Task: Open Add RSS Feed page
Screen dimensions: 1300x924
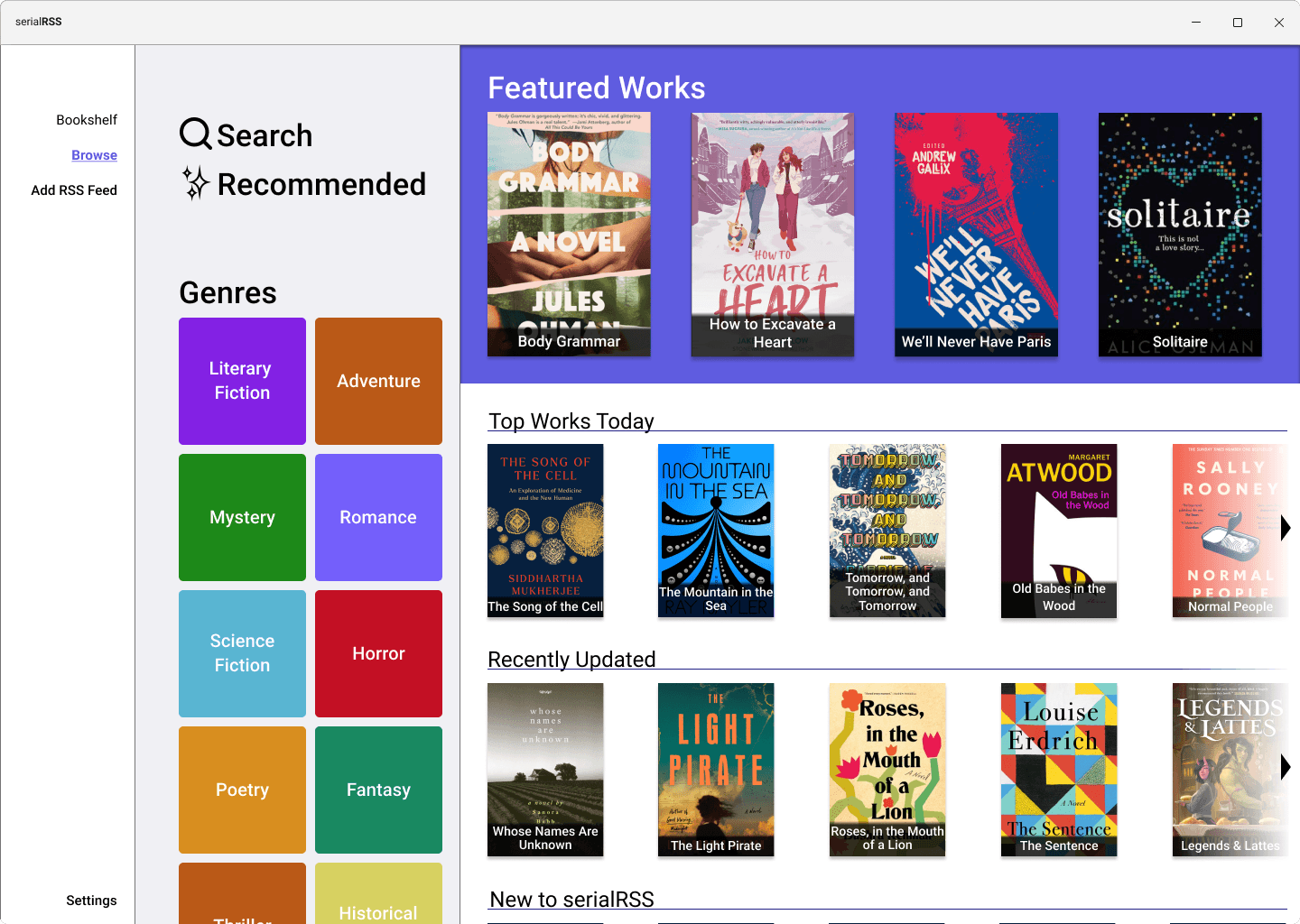Action: coord(74,190)
